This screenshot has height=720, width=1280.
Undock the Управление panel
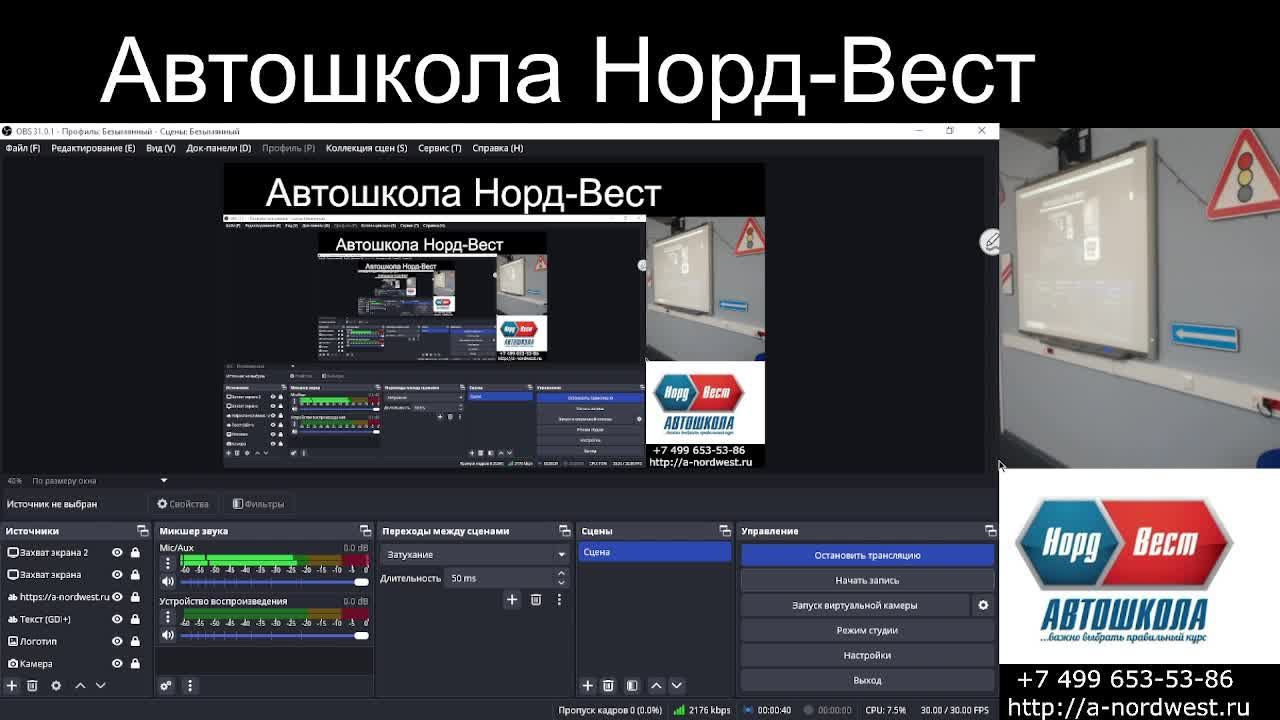pyautogui.click(x=990, y=531)
